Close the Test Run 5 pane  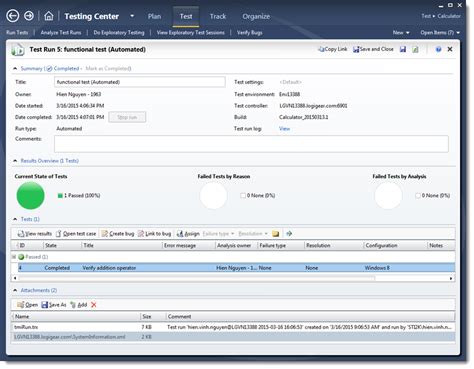(450, 49)
